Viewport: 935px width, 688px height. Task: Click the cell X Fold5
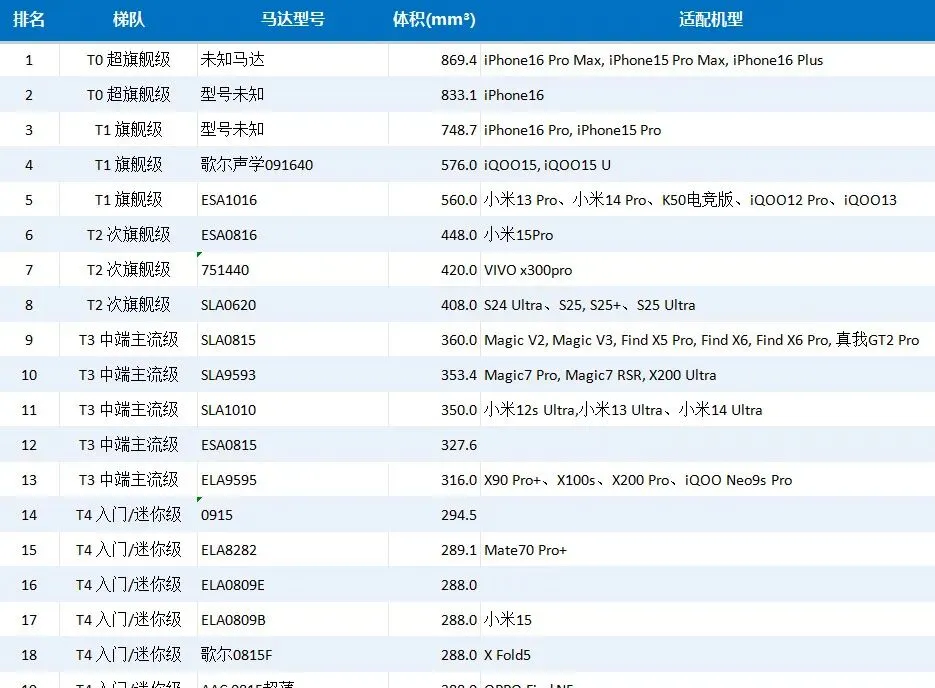(507, 655)
